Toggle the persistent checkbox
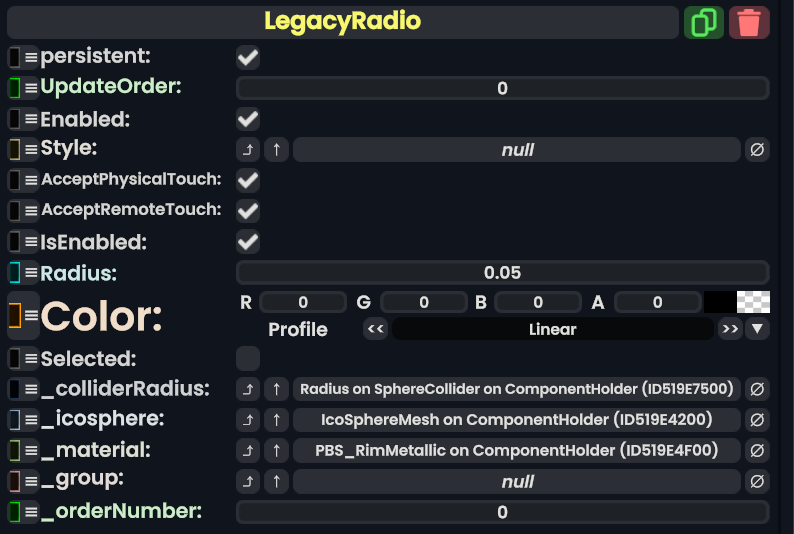The width and height of the screenshot is (794, 534). pos(248,57)
